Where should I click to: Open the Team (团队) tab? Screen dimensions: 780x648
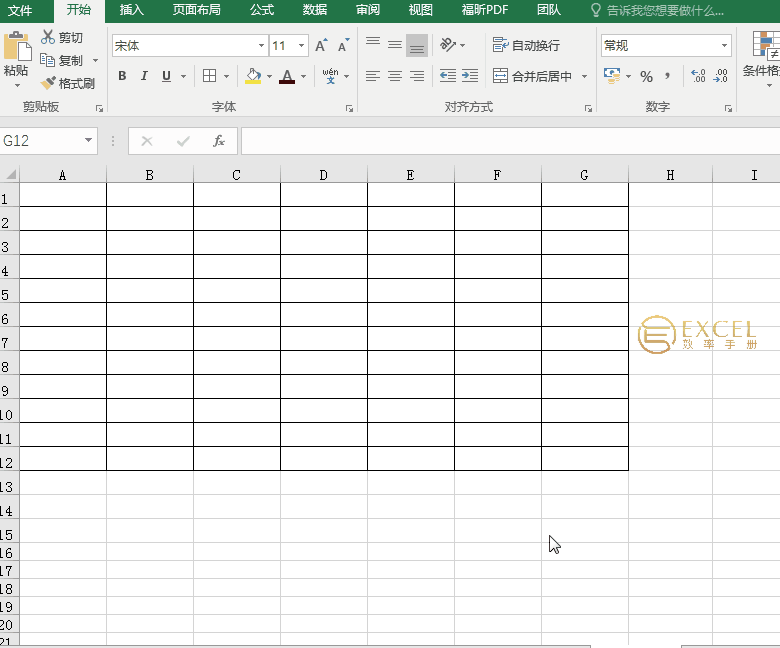(549, 10)
